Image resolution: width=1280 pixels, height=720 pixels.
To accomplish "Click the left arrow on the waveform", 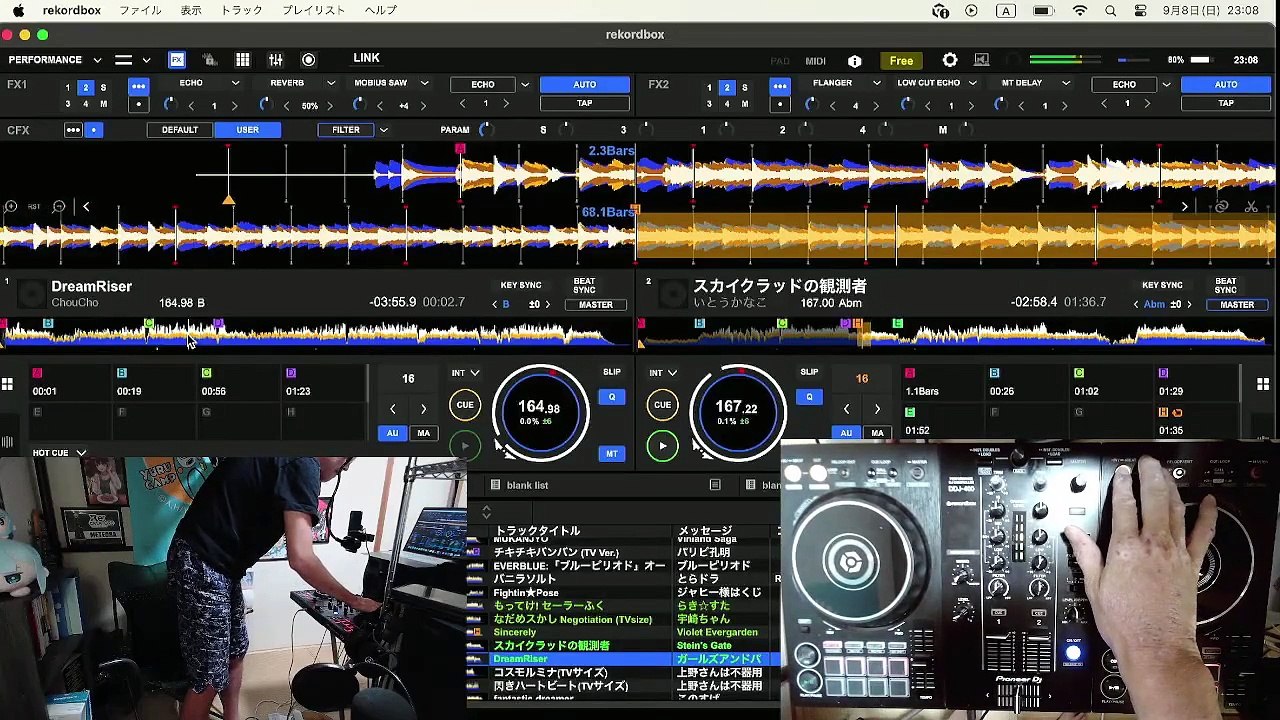I will pos(86,207).
